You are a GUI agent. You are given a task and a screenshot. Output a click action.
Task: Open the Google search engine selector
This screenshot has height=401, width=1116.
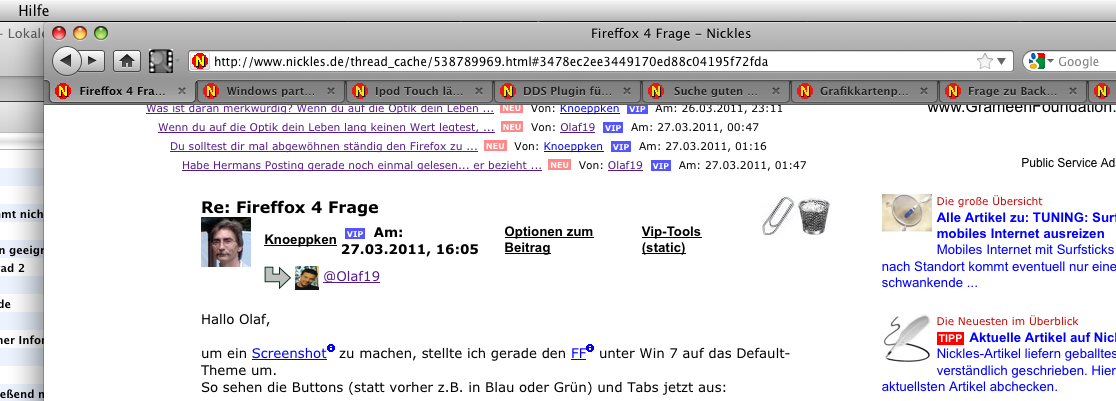[1041, 61]
